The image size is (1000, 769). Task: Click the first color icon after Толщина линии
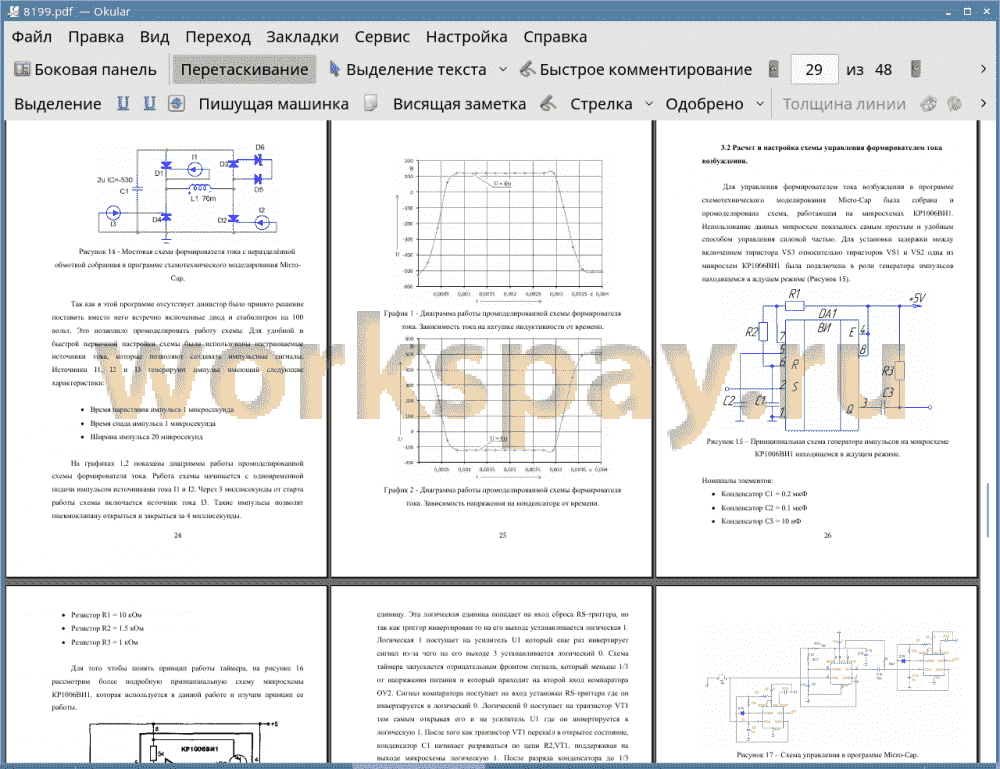pyautogui.click(x=929, y=103)
